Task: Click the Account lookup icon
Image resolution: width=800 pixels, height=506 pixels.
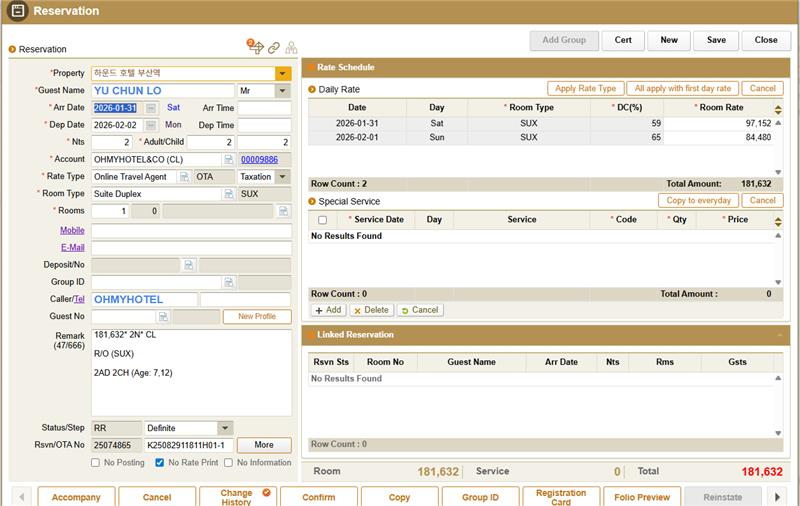Action: pyautogui.click(x=228, y=160)
